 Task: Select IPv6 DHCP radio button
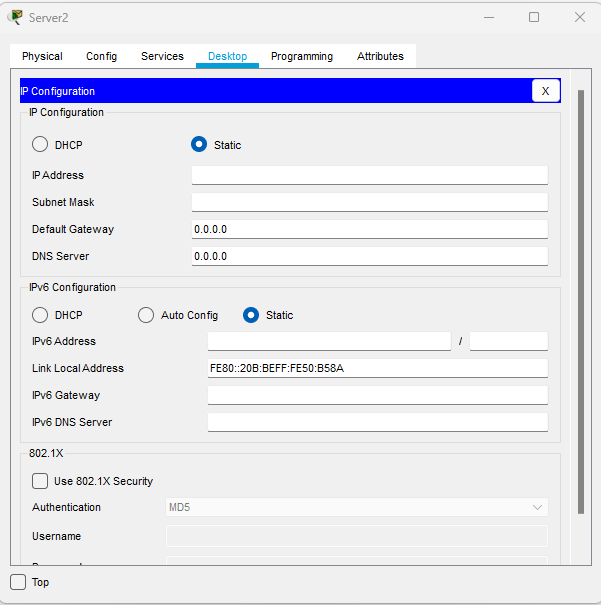click(40, 315)
